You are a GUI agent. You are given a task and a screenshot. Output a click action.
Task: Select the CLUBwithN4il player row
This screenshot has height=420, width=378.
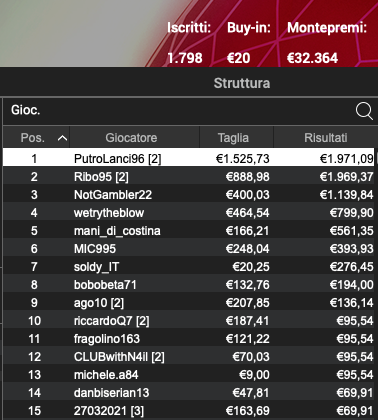188,356
